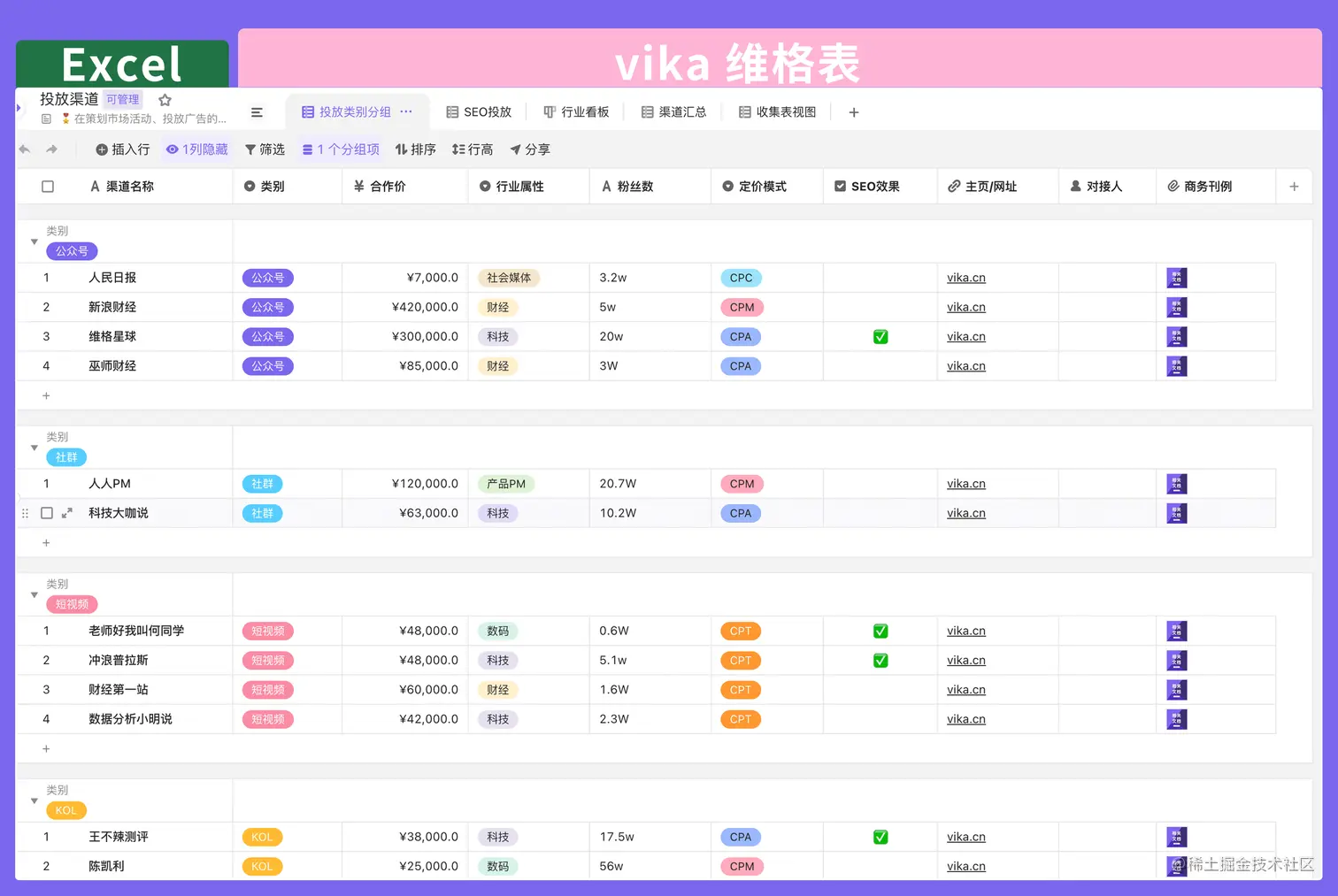Open the view list hamburger icon

coord(257,112)
